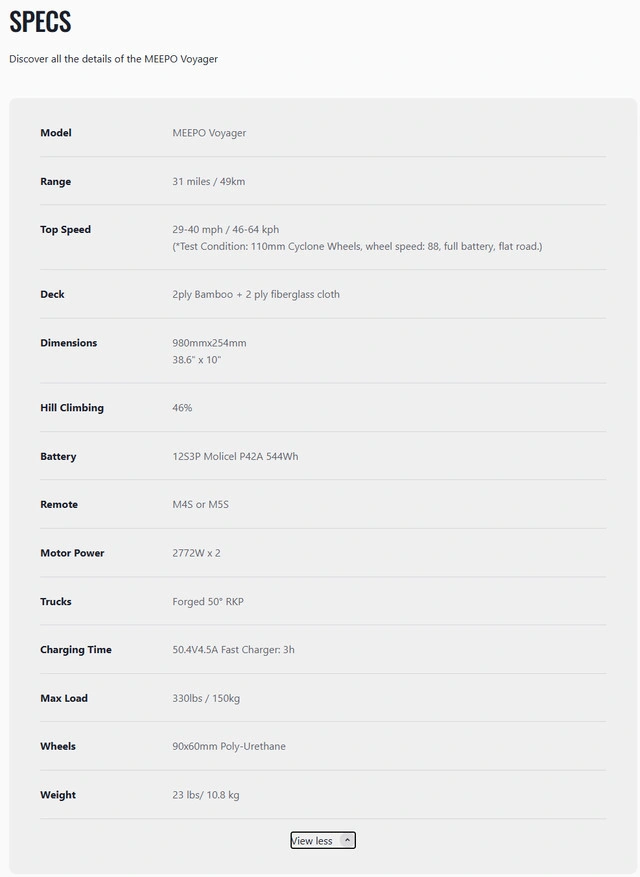Screen dimensions: 640x877
Task: Click the Hill Climbing label
Action: pos(72,408)
